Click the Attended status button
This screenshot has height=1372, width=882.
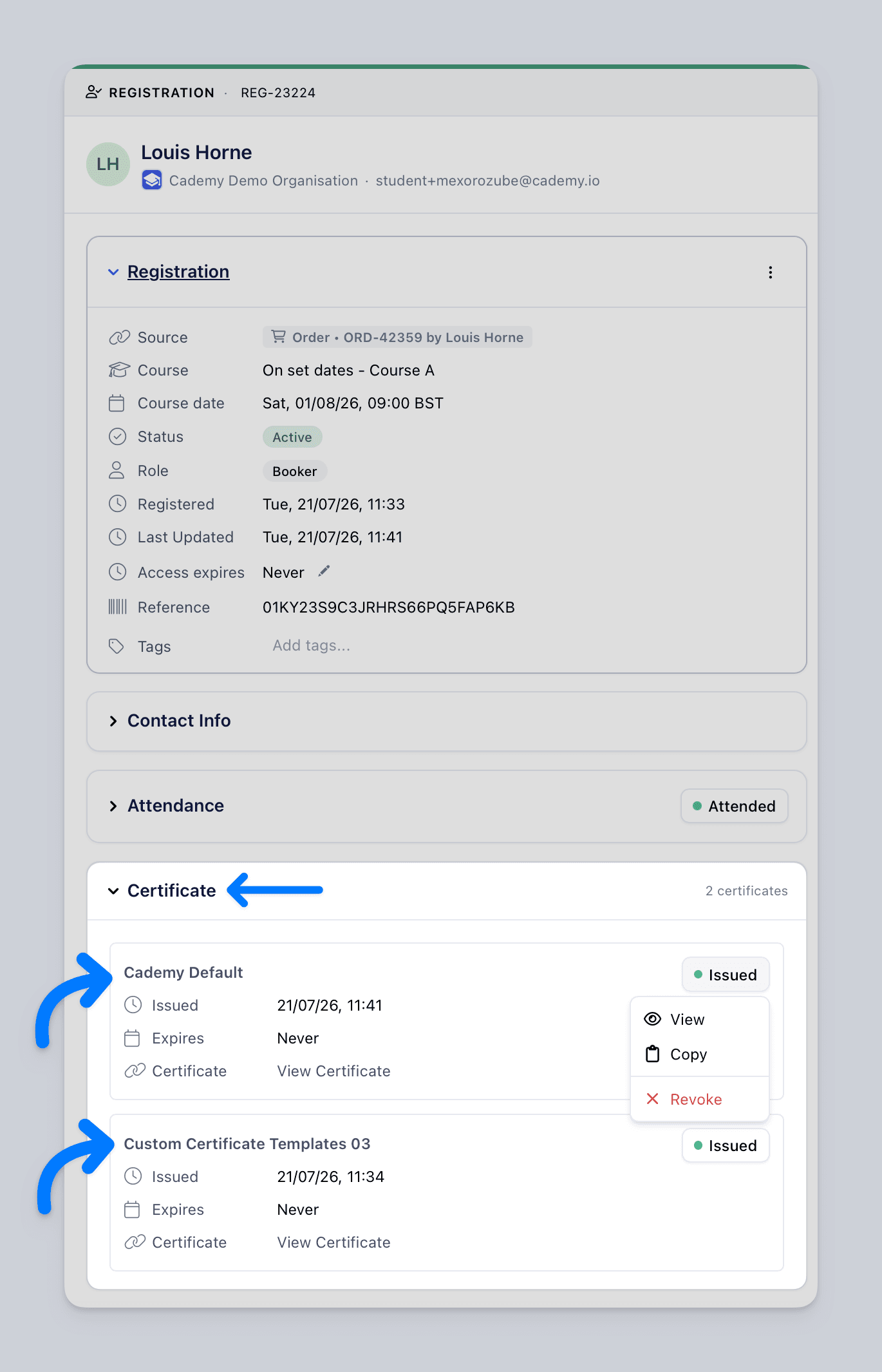[735, 806]
